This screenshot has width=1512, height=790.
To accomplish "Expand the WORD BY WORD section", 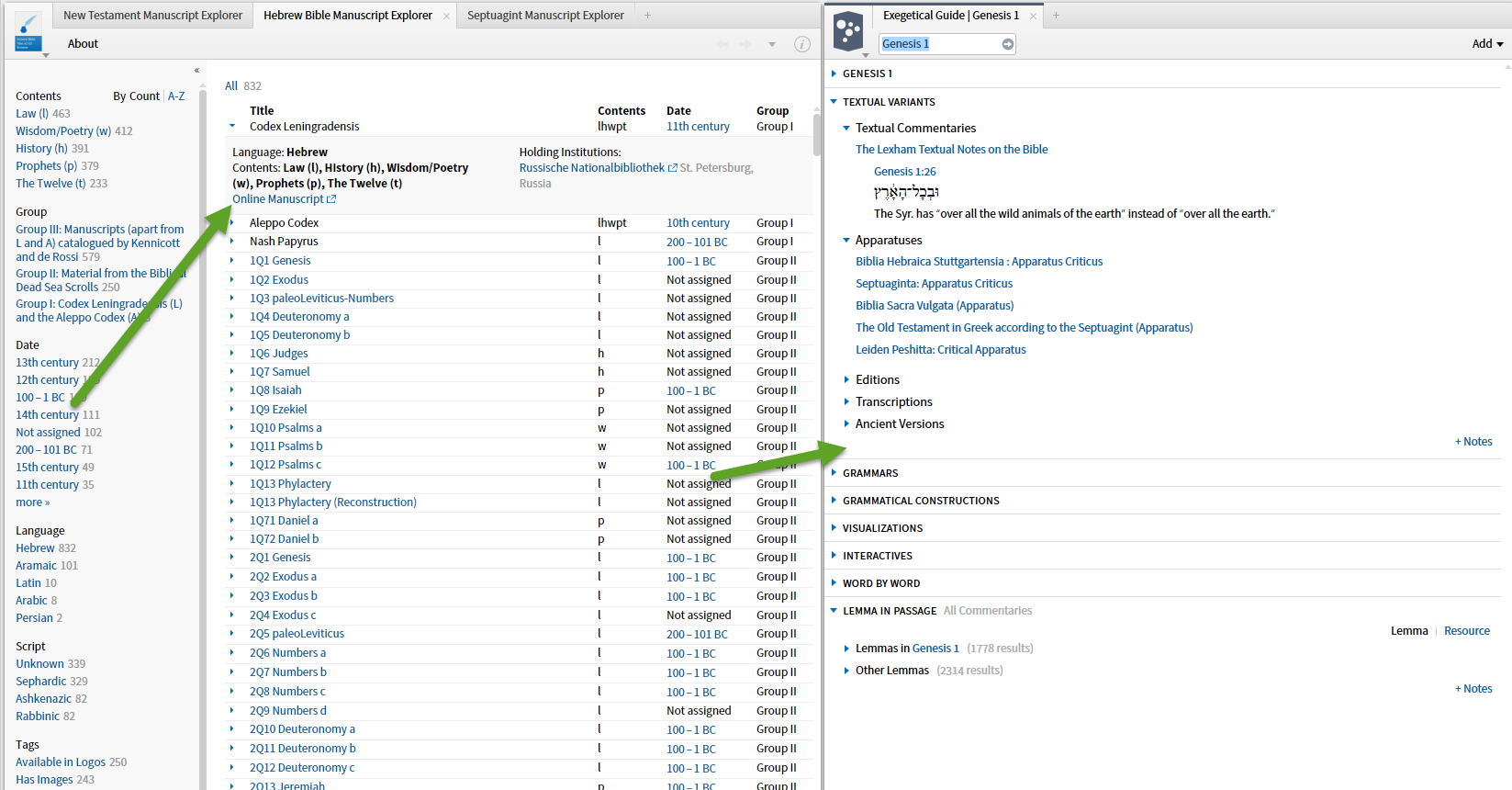I will (x=834, y=583).
